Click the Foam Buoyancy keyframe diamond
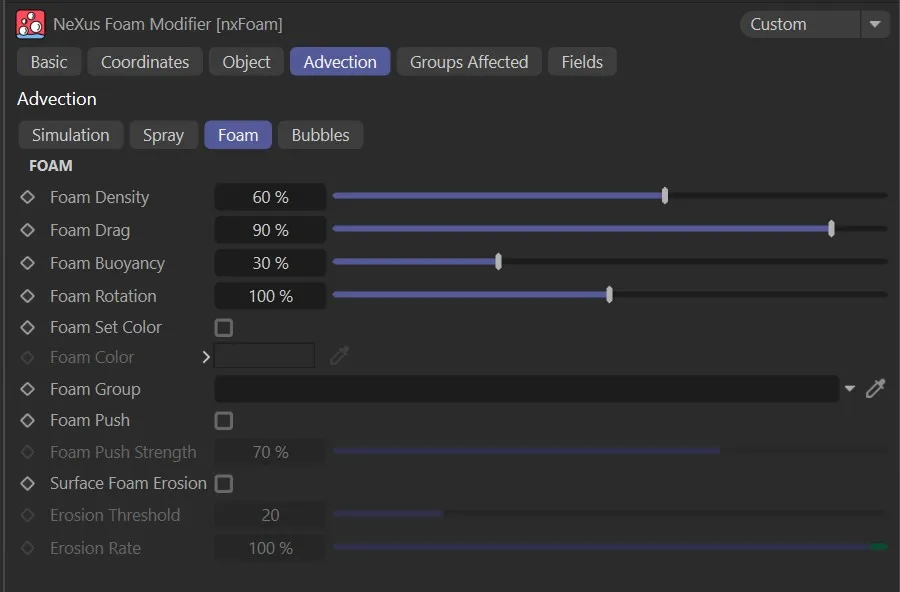 (x=28, y=263)
